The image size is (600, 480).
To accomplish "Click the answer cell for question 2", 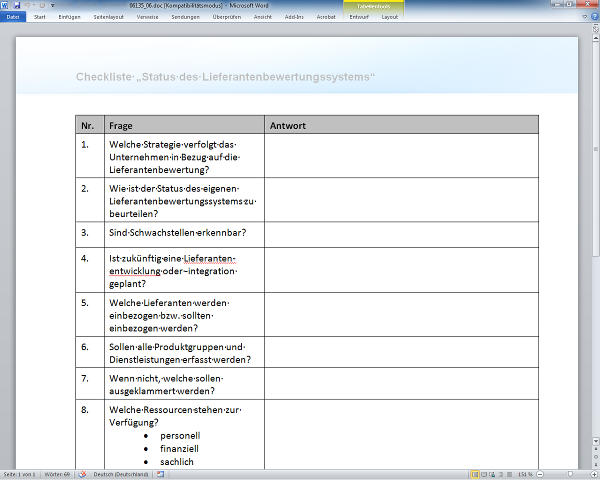I will pos(401,200).
